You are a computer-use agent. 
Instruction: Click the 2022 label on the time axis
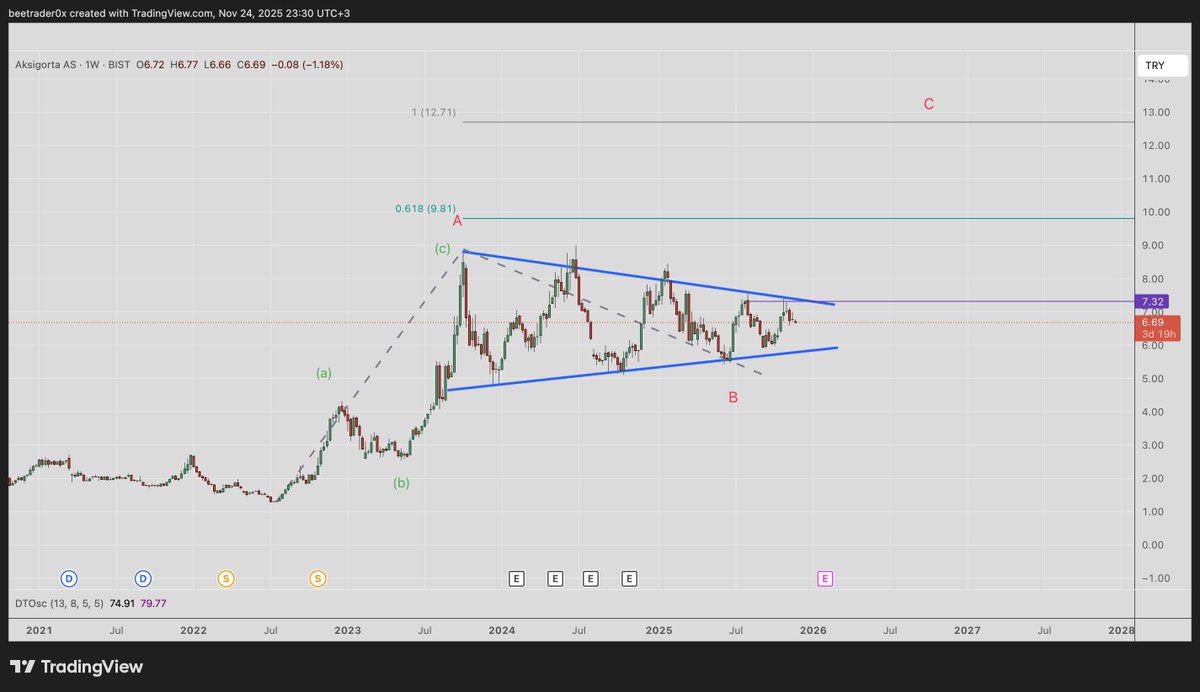193,630
